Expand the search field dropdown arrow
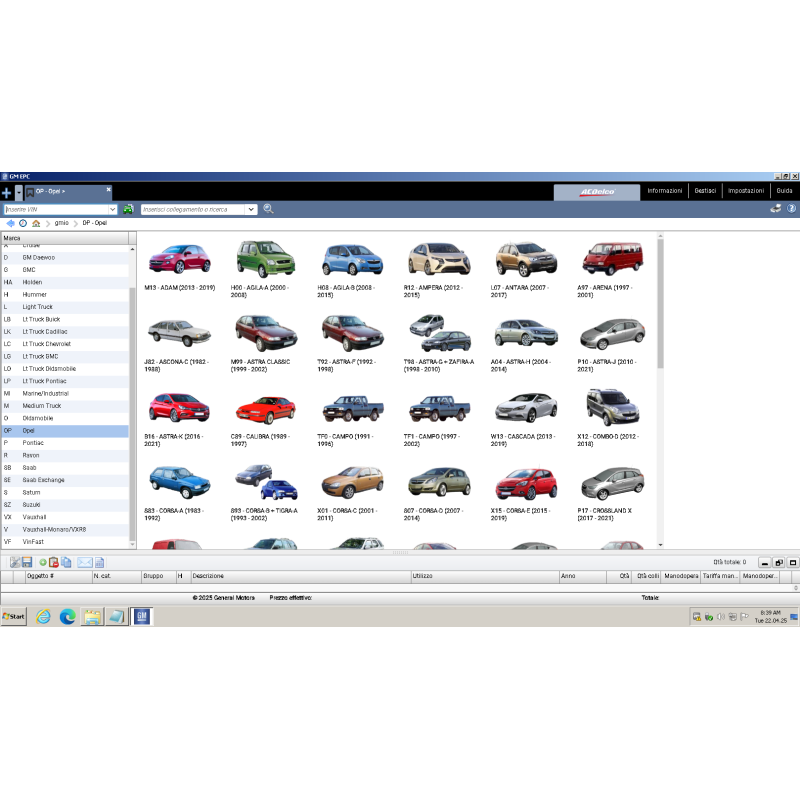 tap(251, 209)
